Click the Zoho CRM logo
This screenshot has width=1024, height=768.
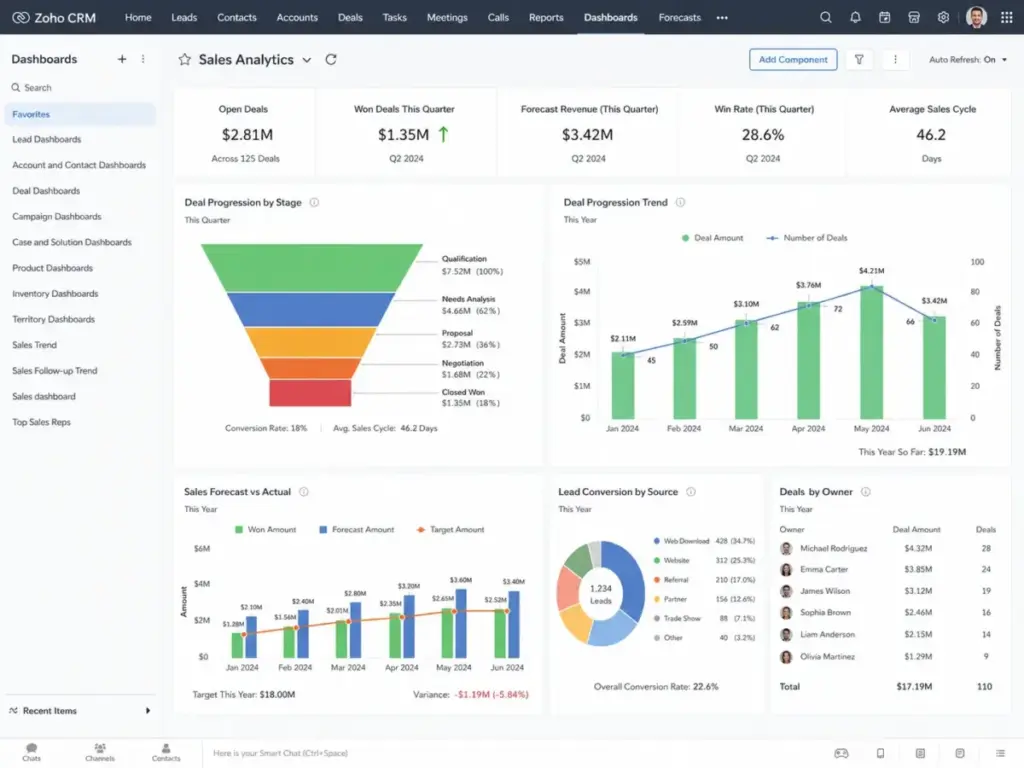tap(54, 18)
